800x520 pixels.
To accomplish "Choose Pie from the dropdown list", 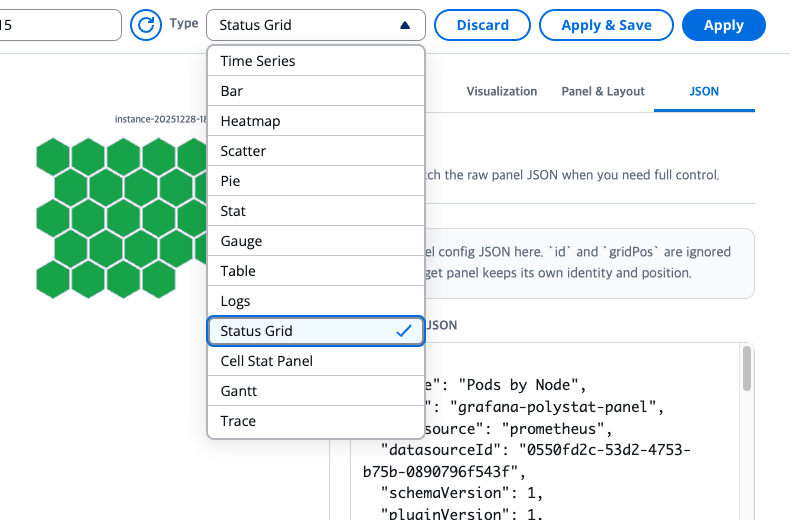I will click(316, 181).
